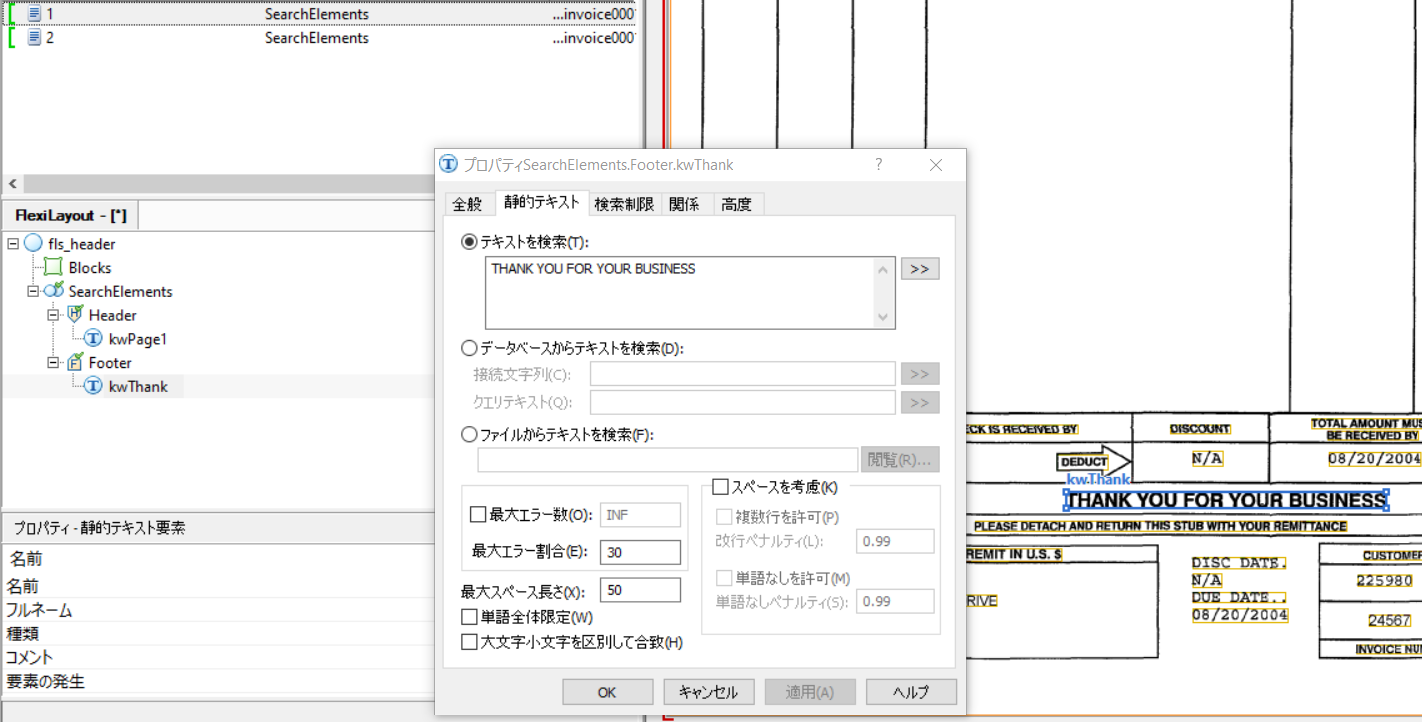1422x722 pixels.
Task: Enable the whole word only checkbox
Action: click(x=469, y=617)
